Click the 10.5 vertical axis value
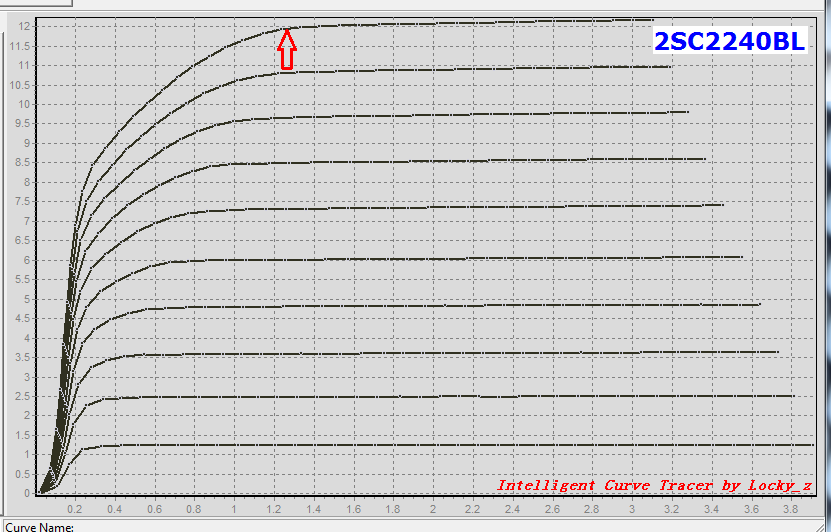Screen dimensions: 831x532 point(21,85)
